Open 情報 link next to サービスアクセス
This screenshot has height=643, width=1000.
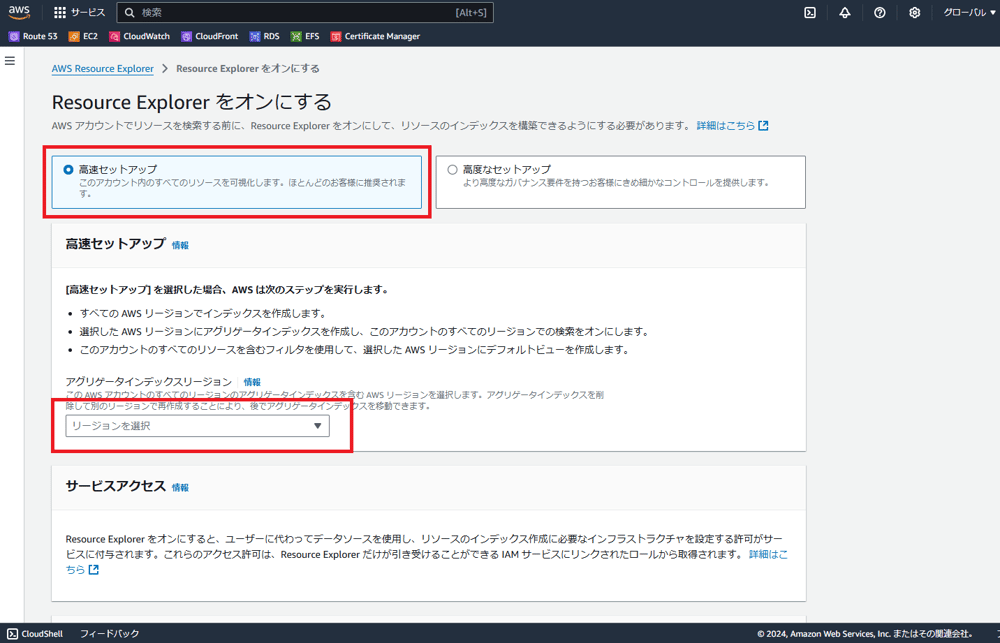[x=180, y=487]
